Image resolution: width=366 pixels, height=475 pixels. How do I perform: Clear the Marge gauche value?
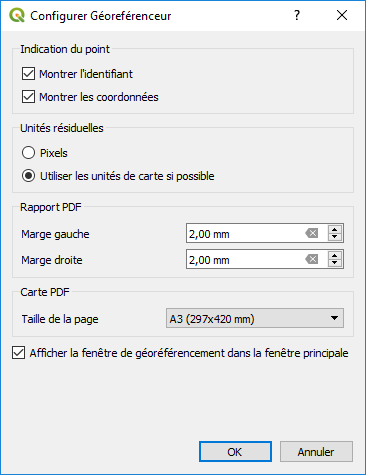click(x=312, y=233)
